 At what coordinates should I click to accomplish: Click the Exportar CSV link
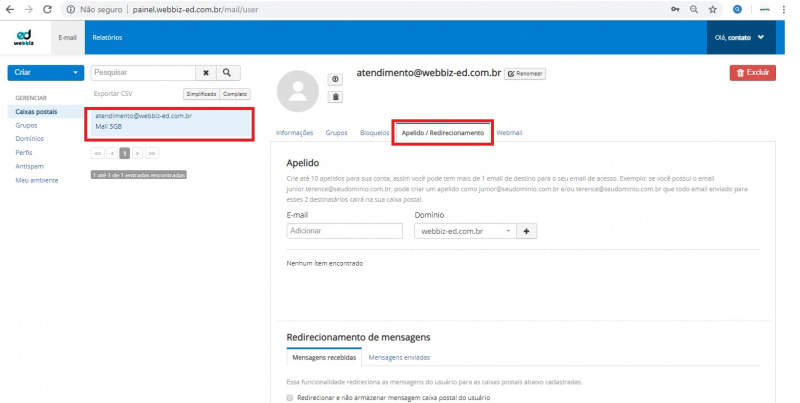point(111,94)
